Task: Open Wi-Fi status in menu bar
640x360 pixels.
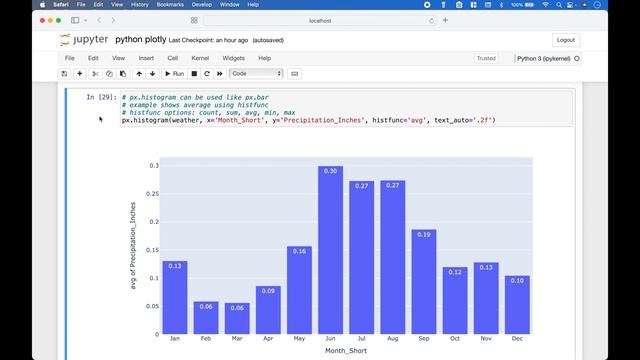Action: tap(546, 4)
